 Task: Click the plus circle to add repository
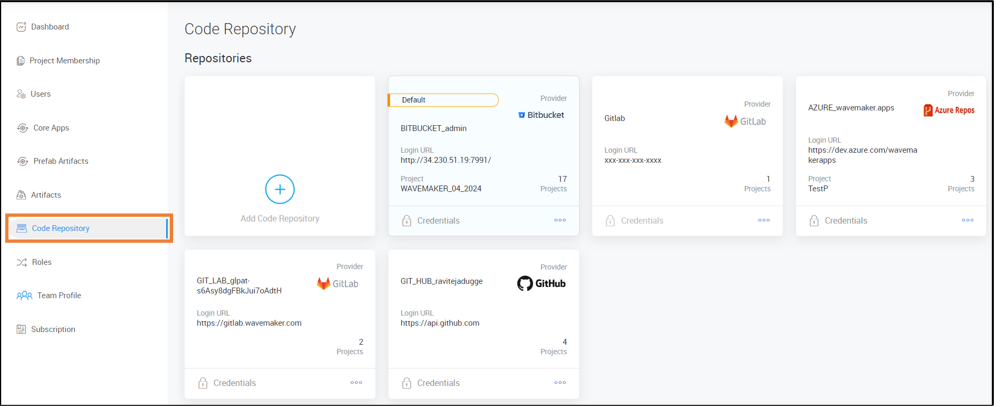pyautogui.click(x=280, y=189)
